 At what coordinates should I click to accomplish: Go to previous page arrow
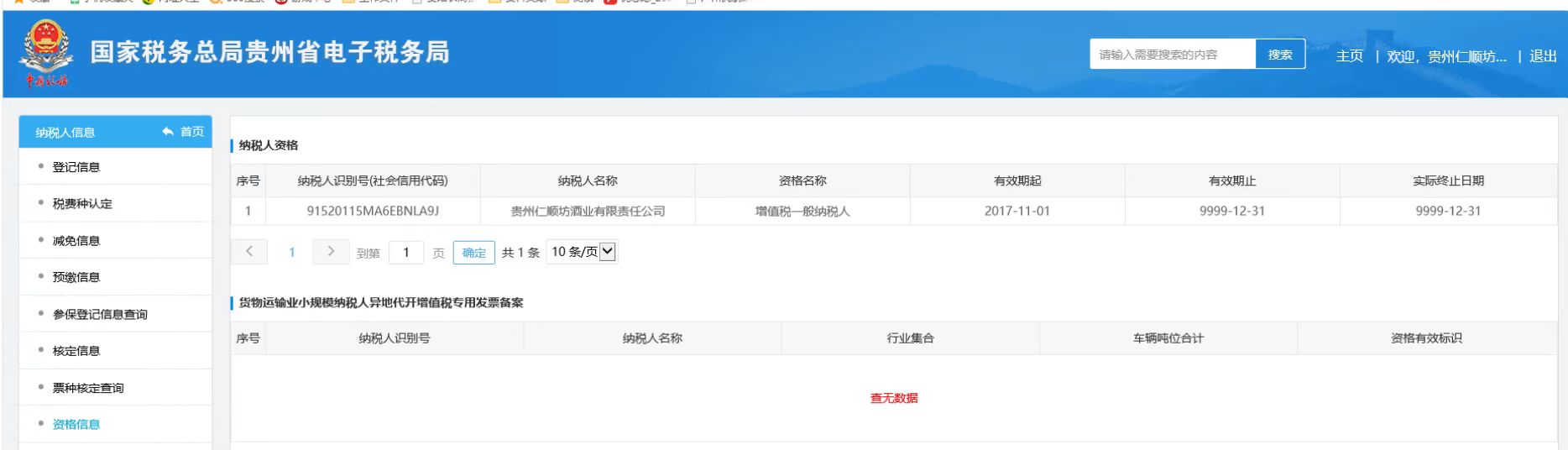[249, 252]
